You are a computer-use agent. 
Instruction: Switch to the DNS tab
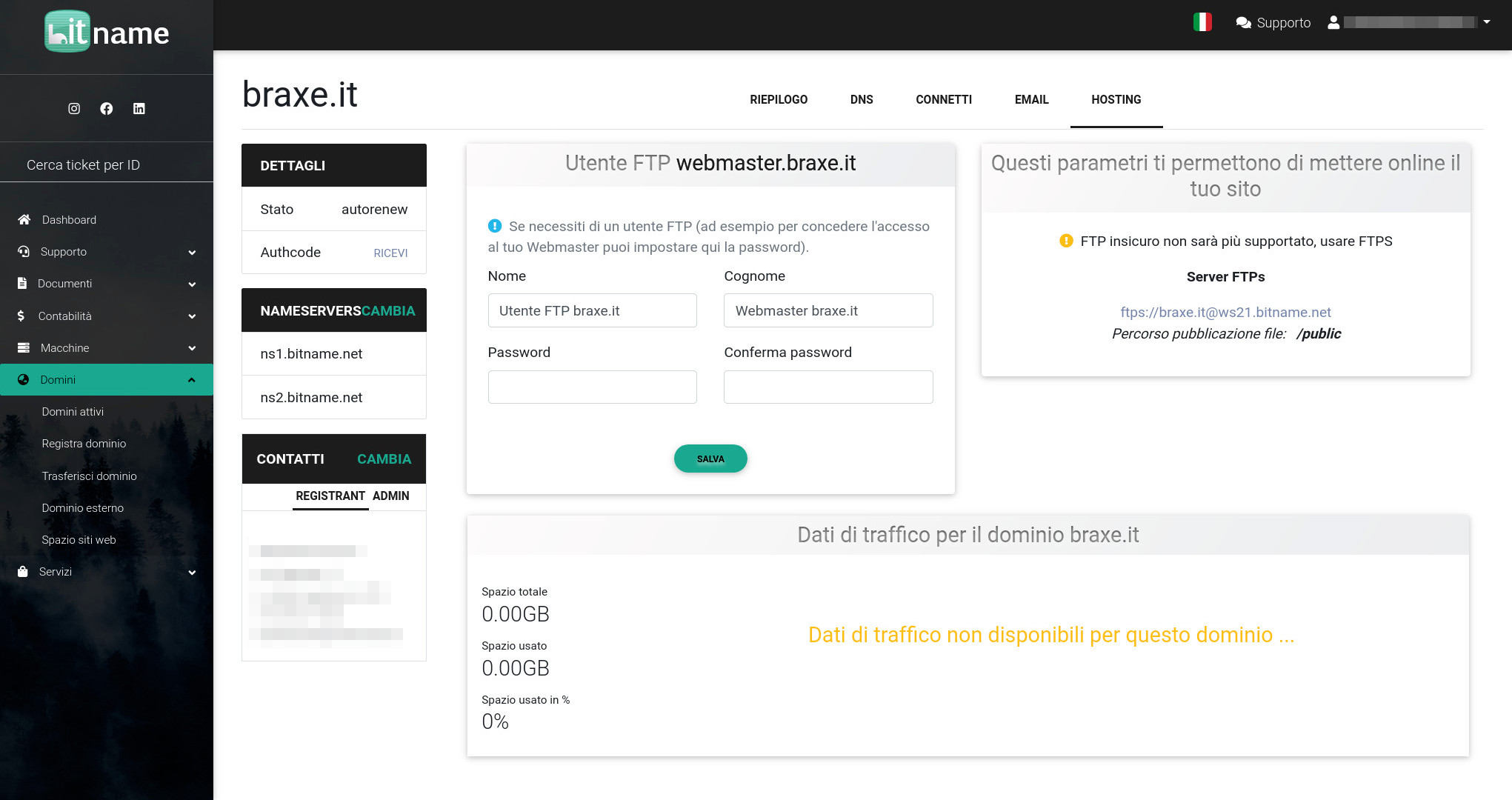[x=862, y=99]
